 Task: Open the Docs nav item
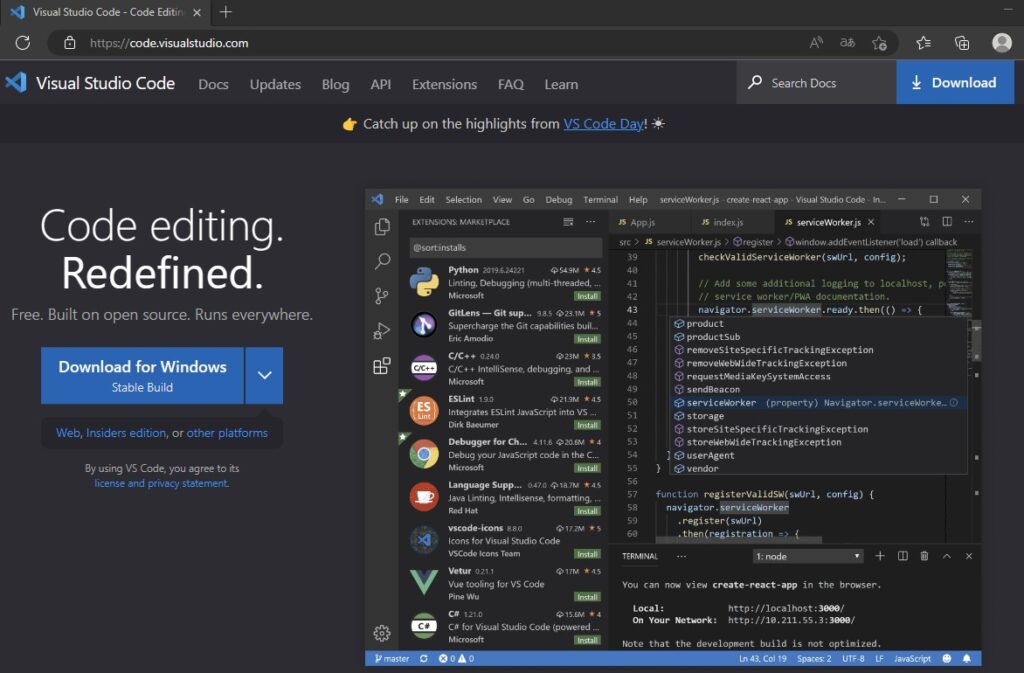[x=214, y=84]
